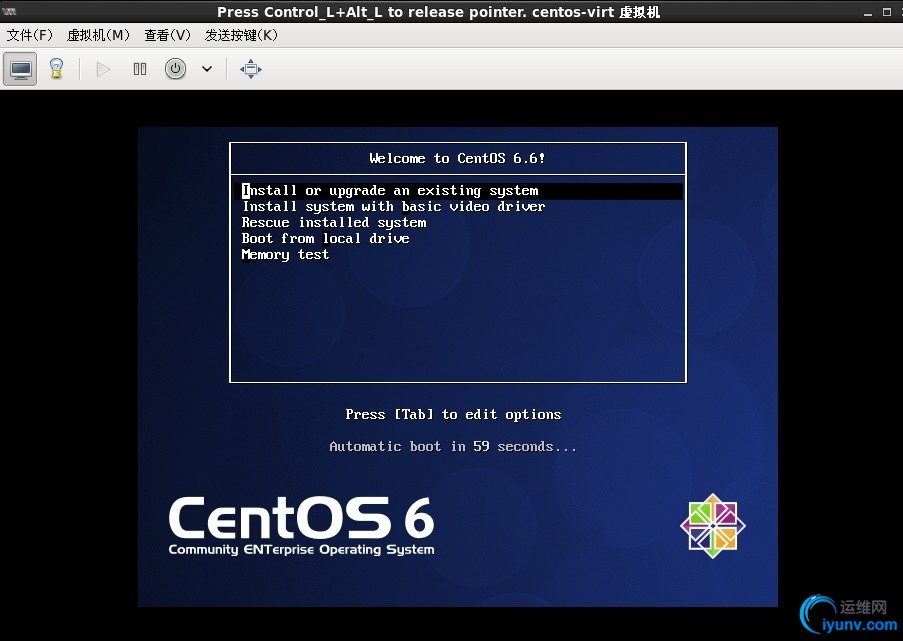Open the 发送按键(K) menu
Screen dimensions: 903x641
(241, 35)
